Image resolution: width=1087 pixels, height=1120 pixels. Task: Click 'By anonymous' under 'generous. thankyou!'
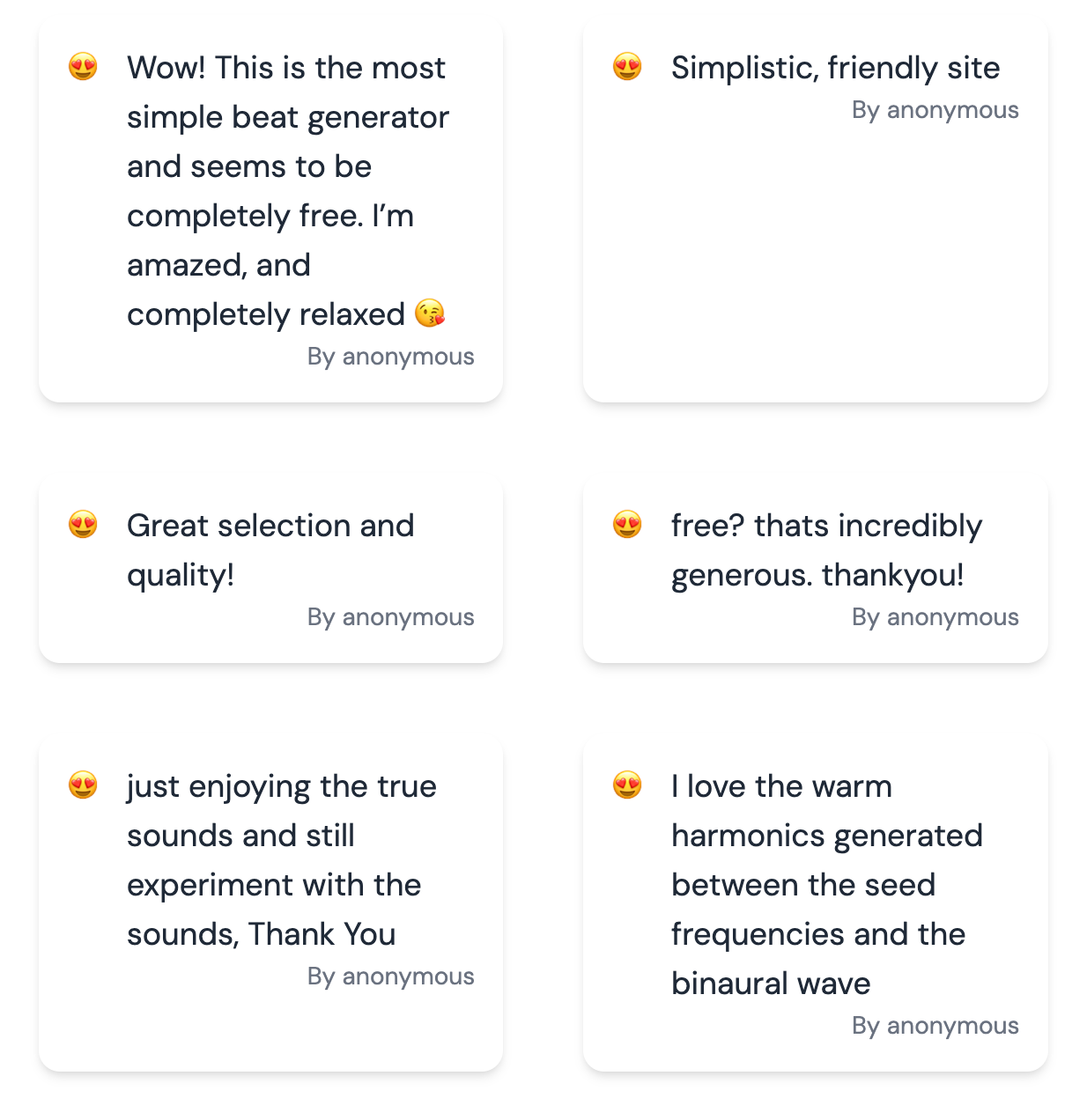(x=935, y=617)
